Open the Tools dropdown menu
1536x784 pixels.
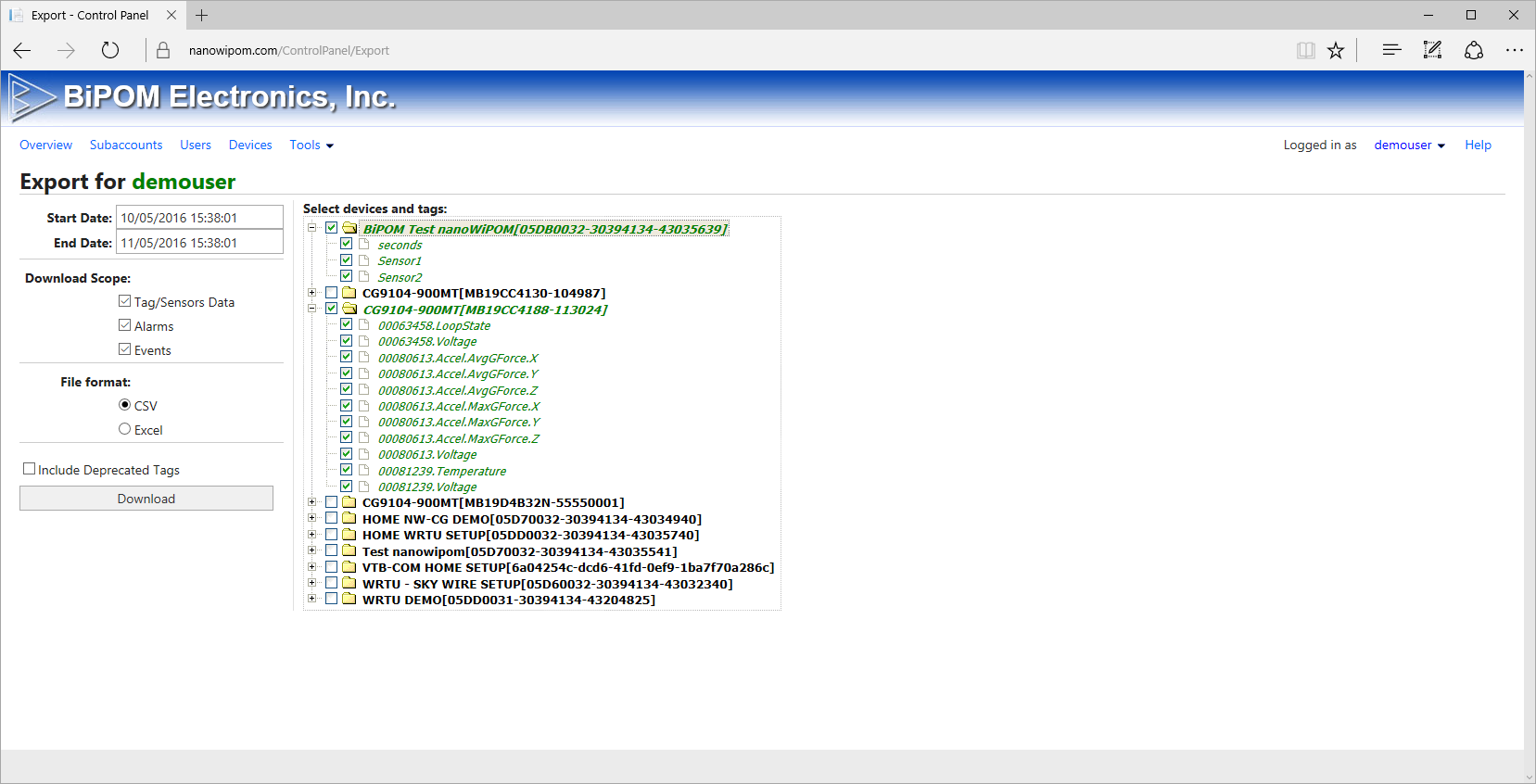coord(311,145)
